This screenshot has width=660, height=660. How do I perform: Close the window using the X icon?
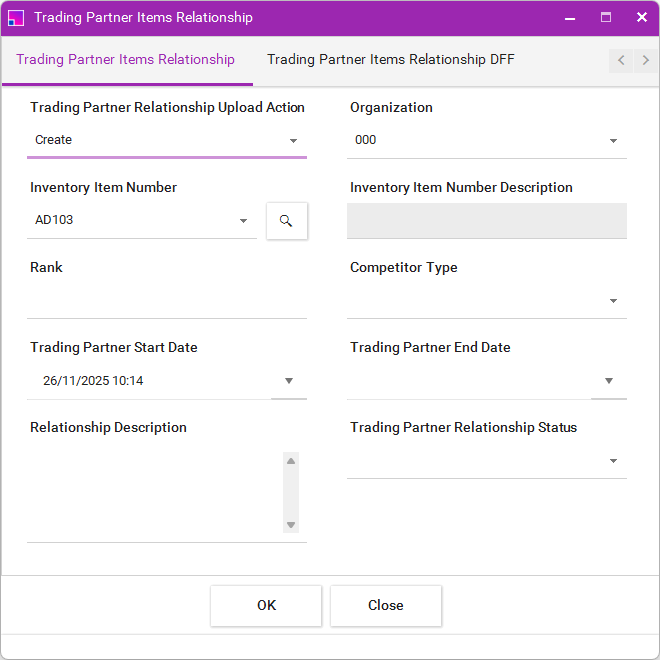[642, 17]
